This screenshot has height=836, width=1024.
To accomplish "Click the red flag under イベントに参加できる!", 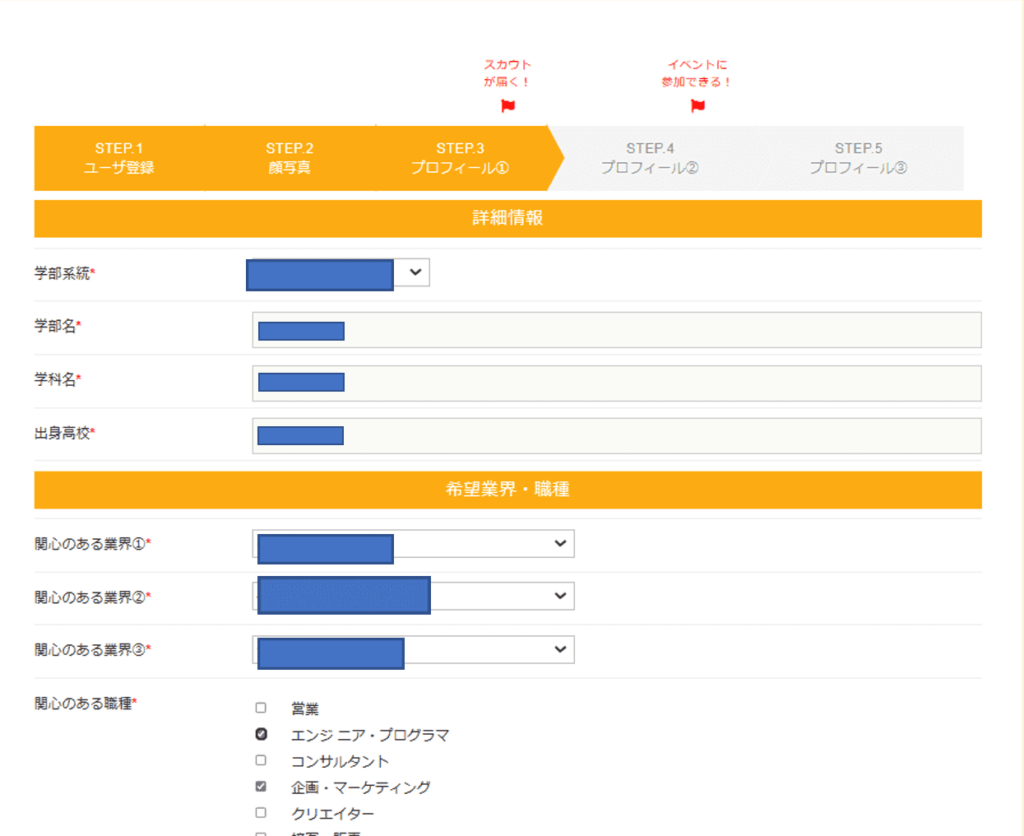I will coord(697,106).
